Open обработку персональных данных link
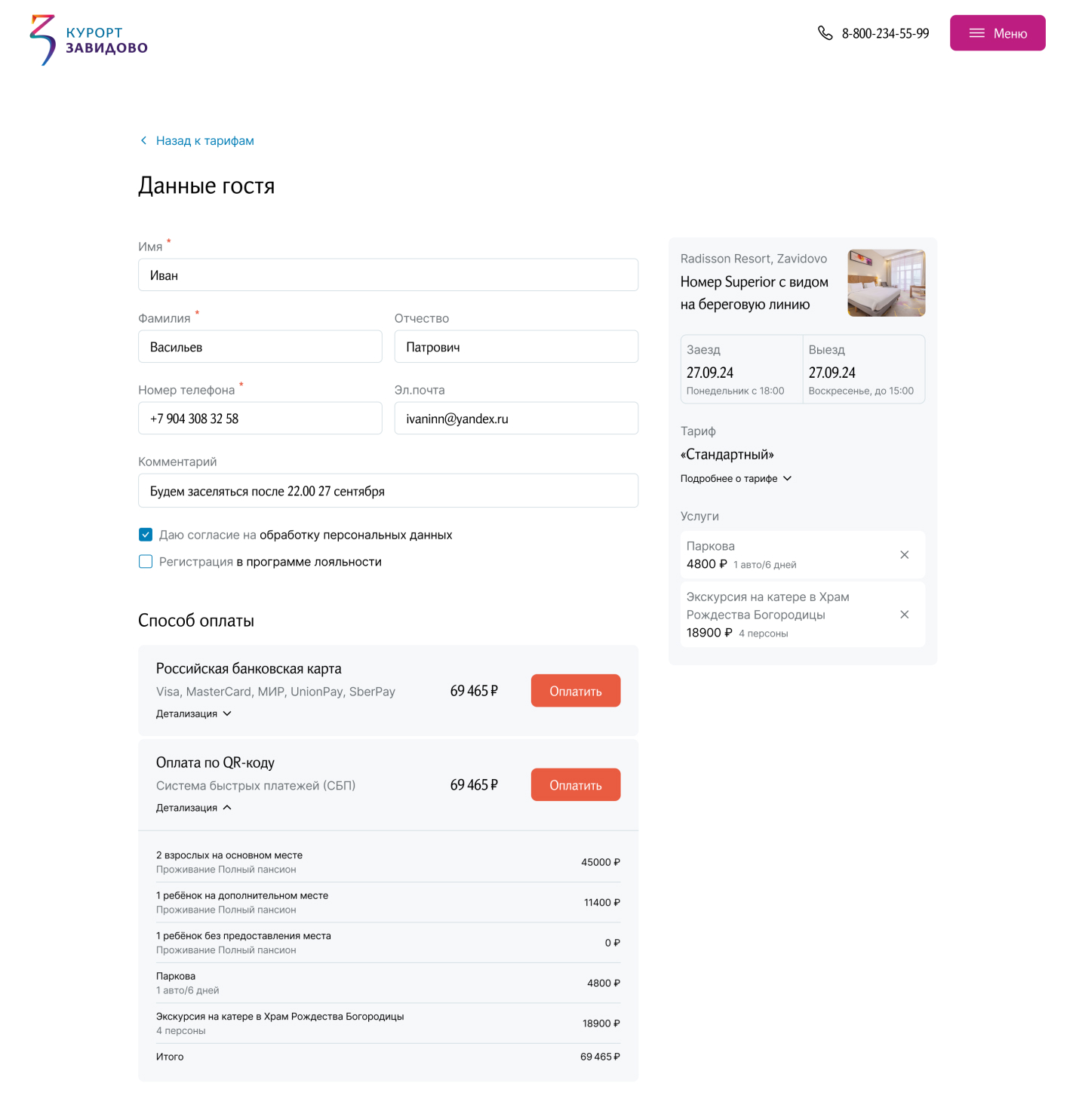Screen dimensions: 1076x1120 pos(355,535)
